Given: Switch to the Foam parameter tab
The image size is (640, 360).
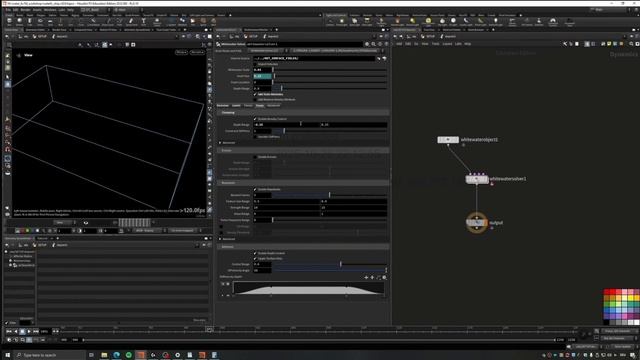Looking at the screenshot, I should tap(260, 106).
